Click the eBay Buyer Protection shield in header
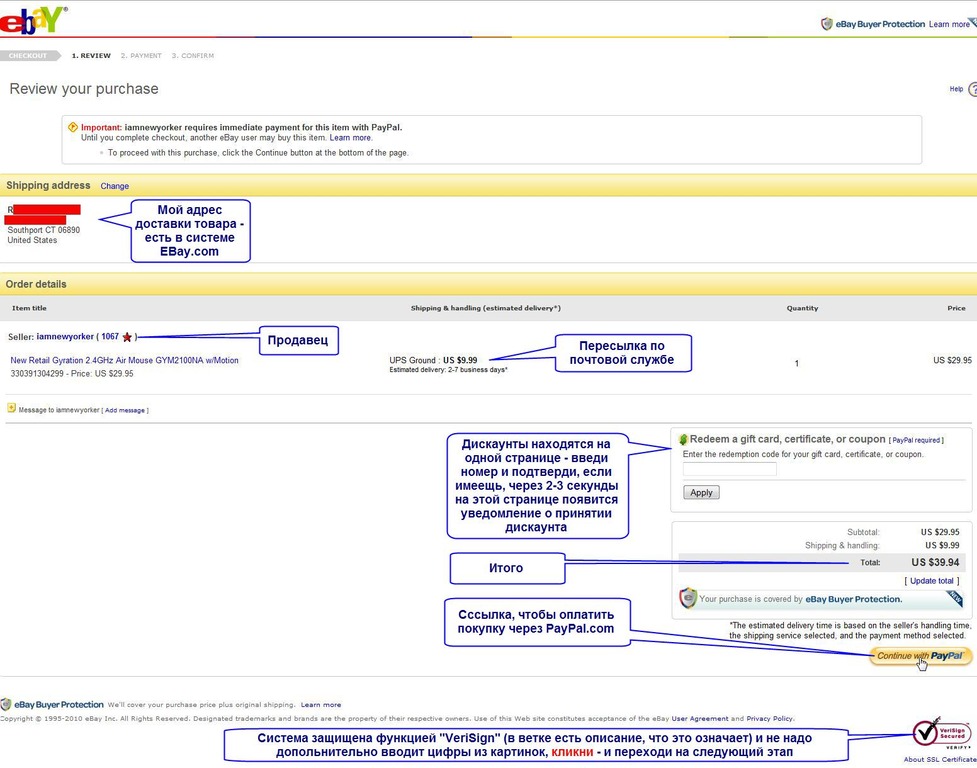977x768 pixels. (826, 24)
